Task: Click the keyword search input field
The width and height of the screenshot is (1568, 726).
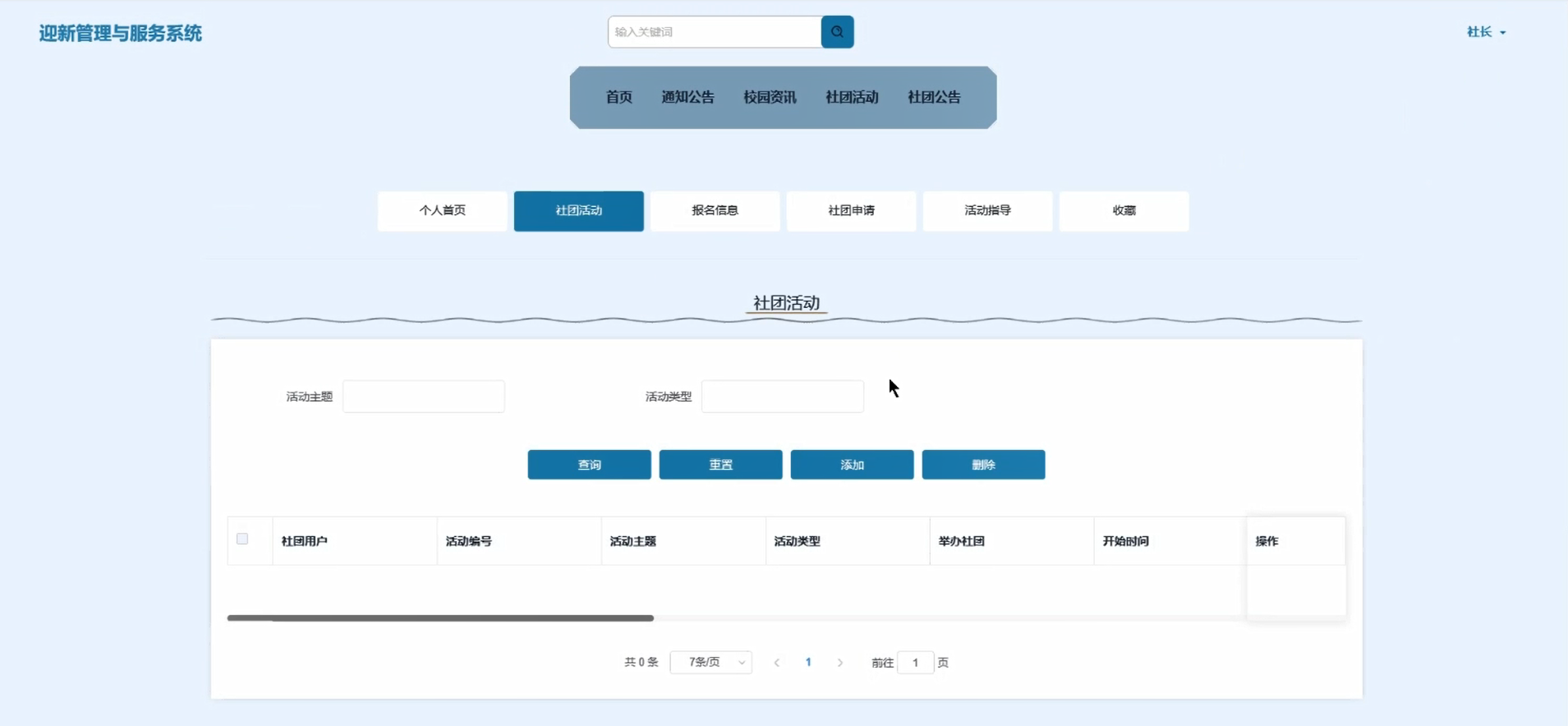Action: pyautogui.click(x=715, y=32)
